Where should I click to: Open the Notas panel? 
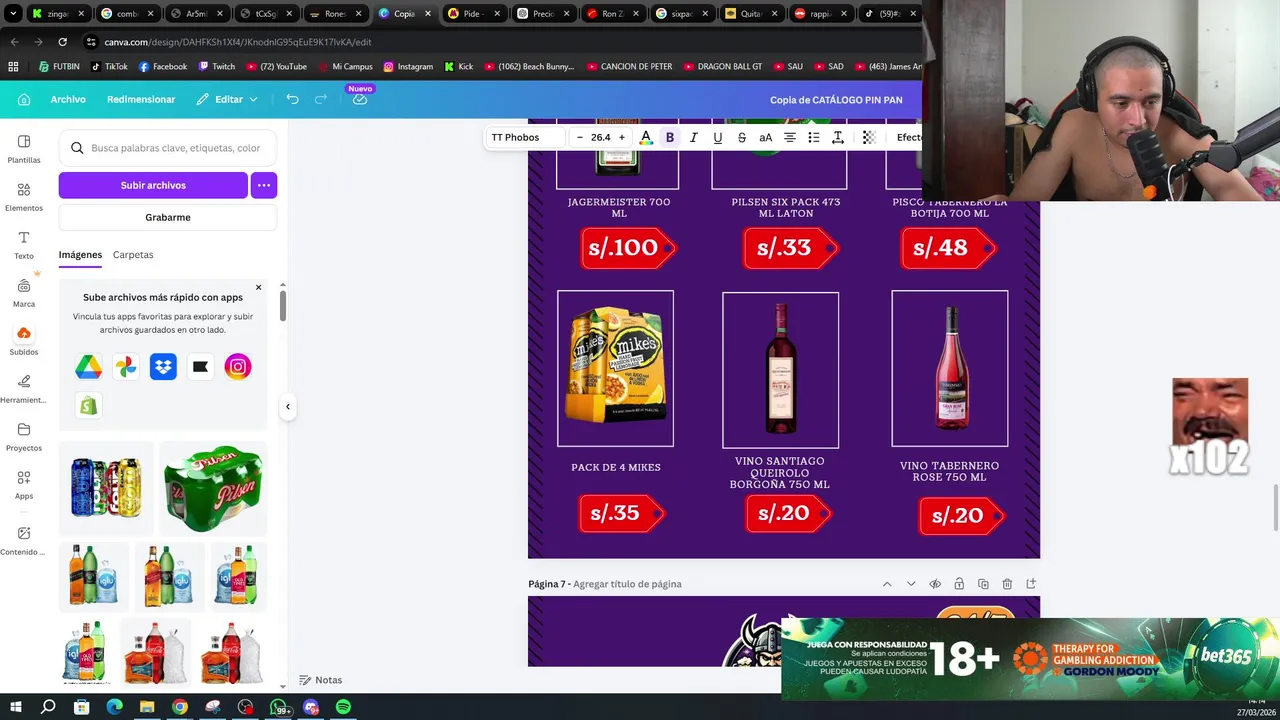[x=321, y=680]
